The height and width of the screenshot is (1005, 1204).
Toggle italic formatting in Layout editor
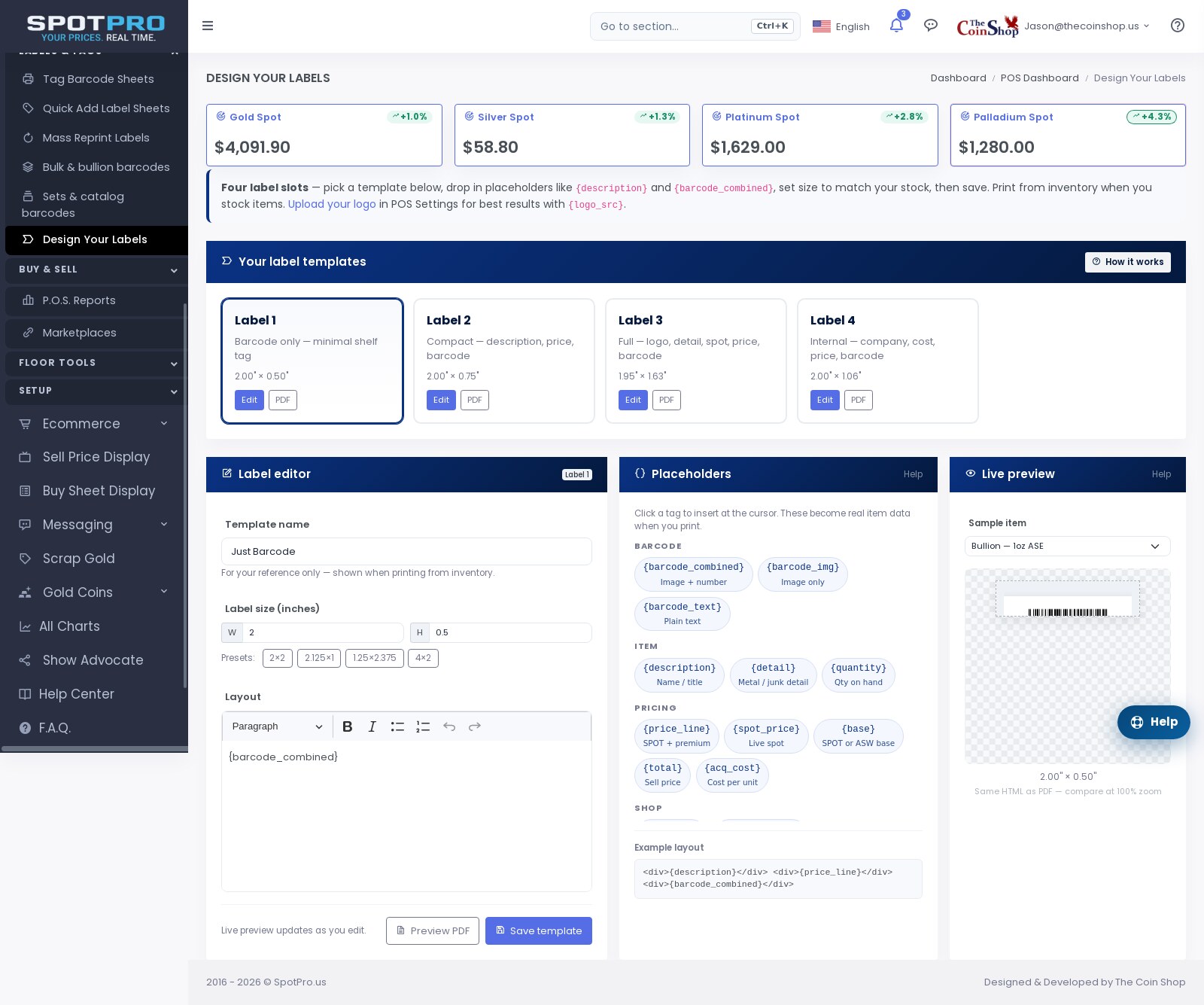pos(372,726)
